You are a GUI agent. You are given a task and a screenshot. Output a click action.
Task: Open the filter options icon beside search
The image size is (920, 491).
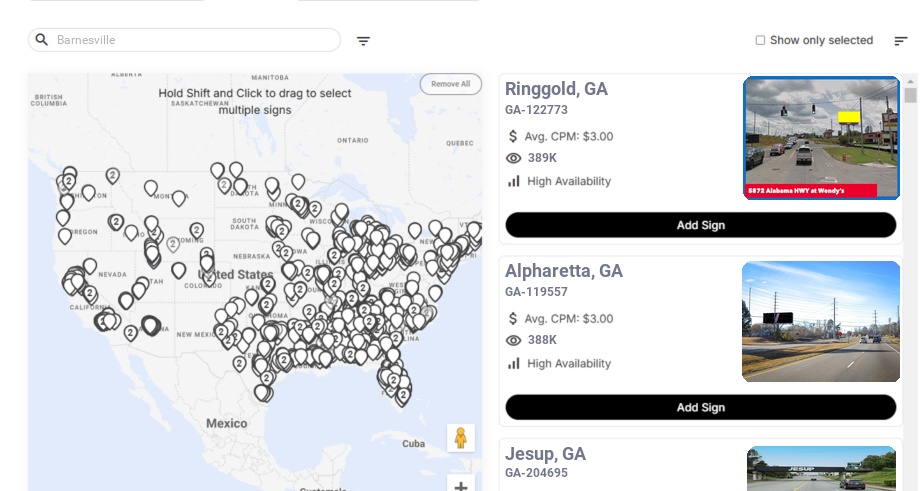point(363,41)
